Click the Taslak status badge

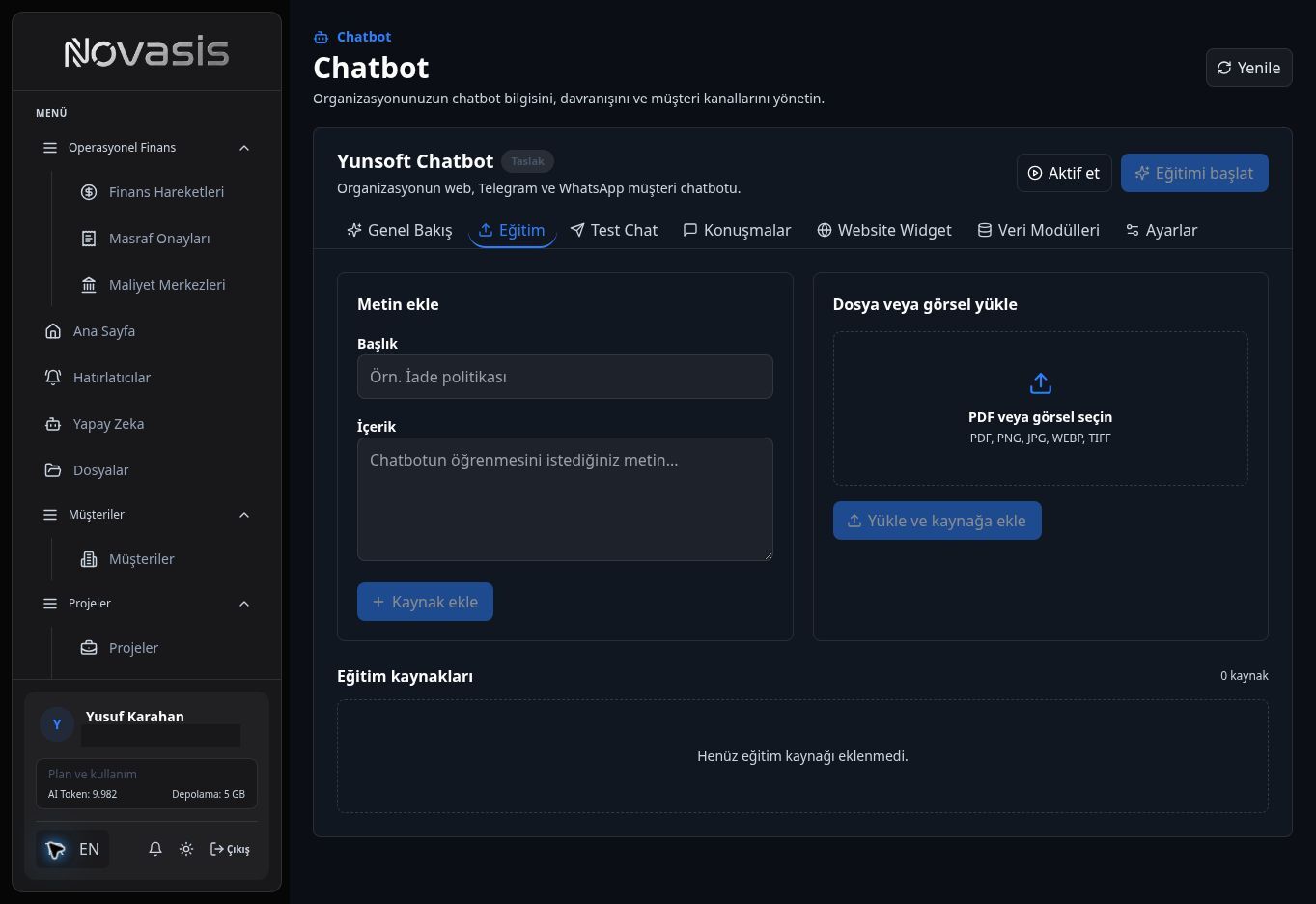527,161
